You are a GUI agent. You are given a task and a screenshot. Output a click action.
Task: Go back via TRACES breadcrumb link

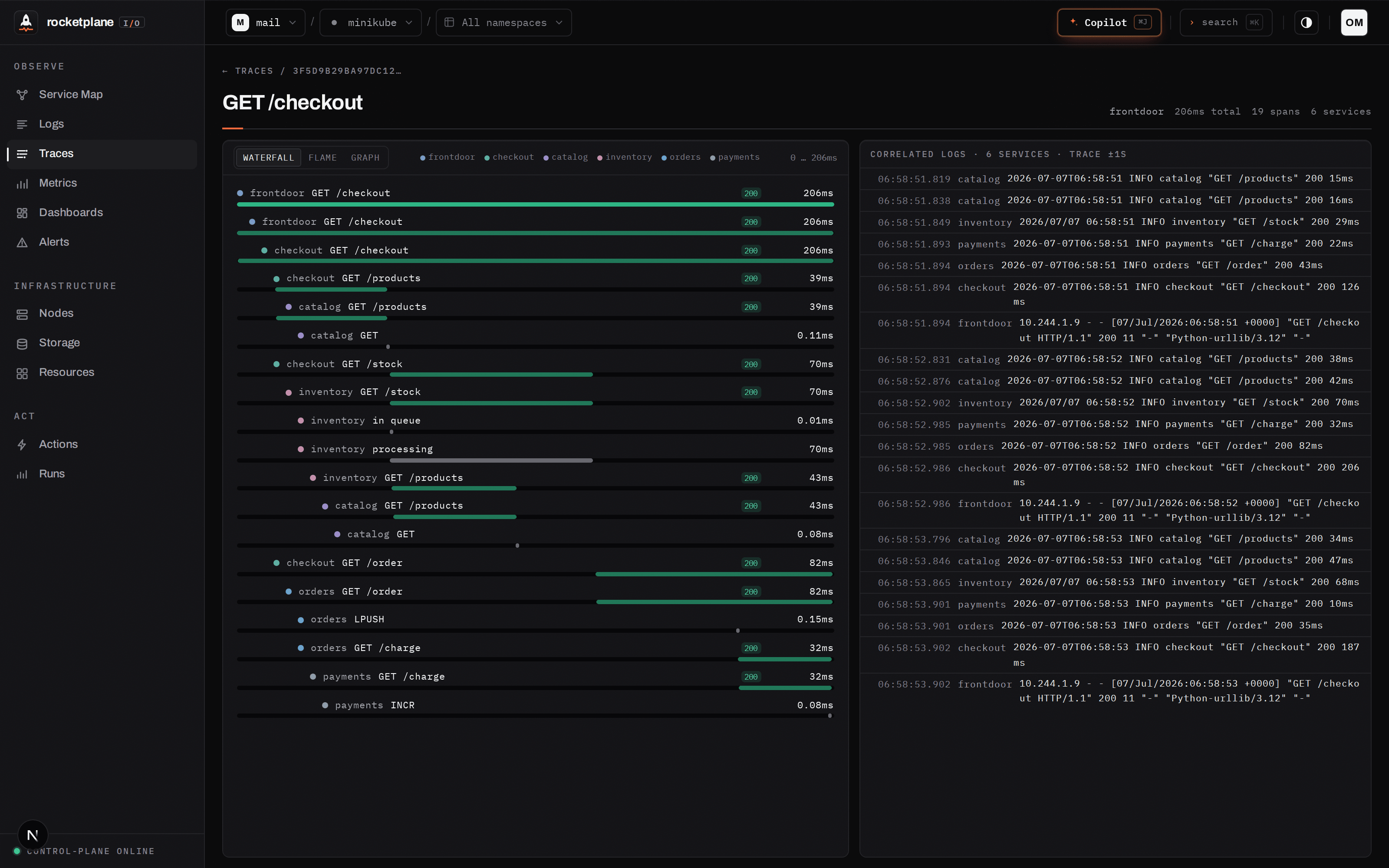pyautogui.click(x=253, y=71)
